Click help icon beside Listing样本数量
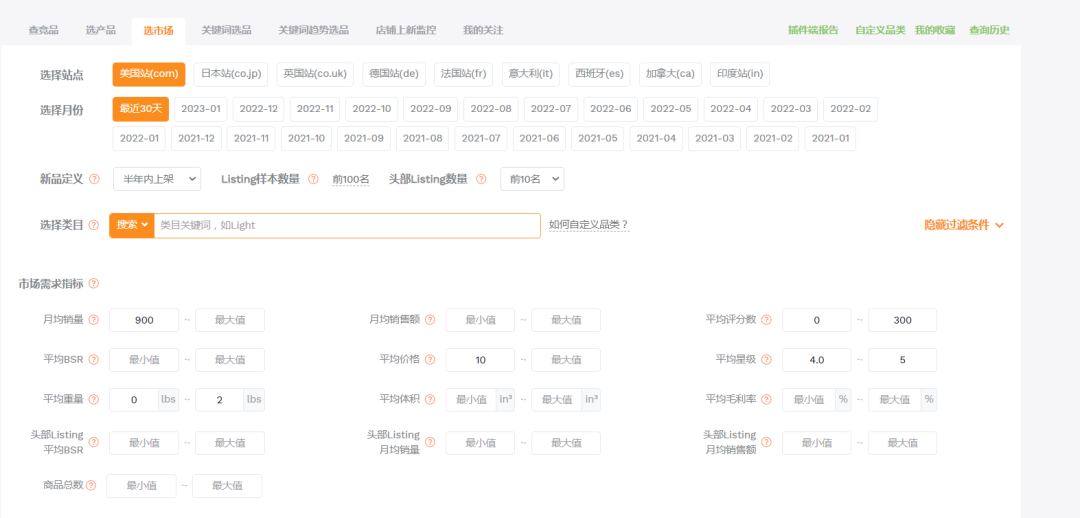 click(313, 179)
